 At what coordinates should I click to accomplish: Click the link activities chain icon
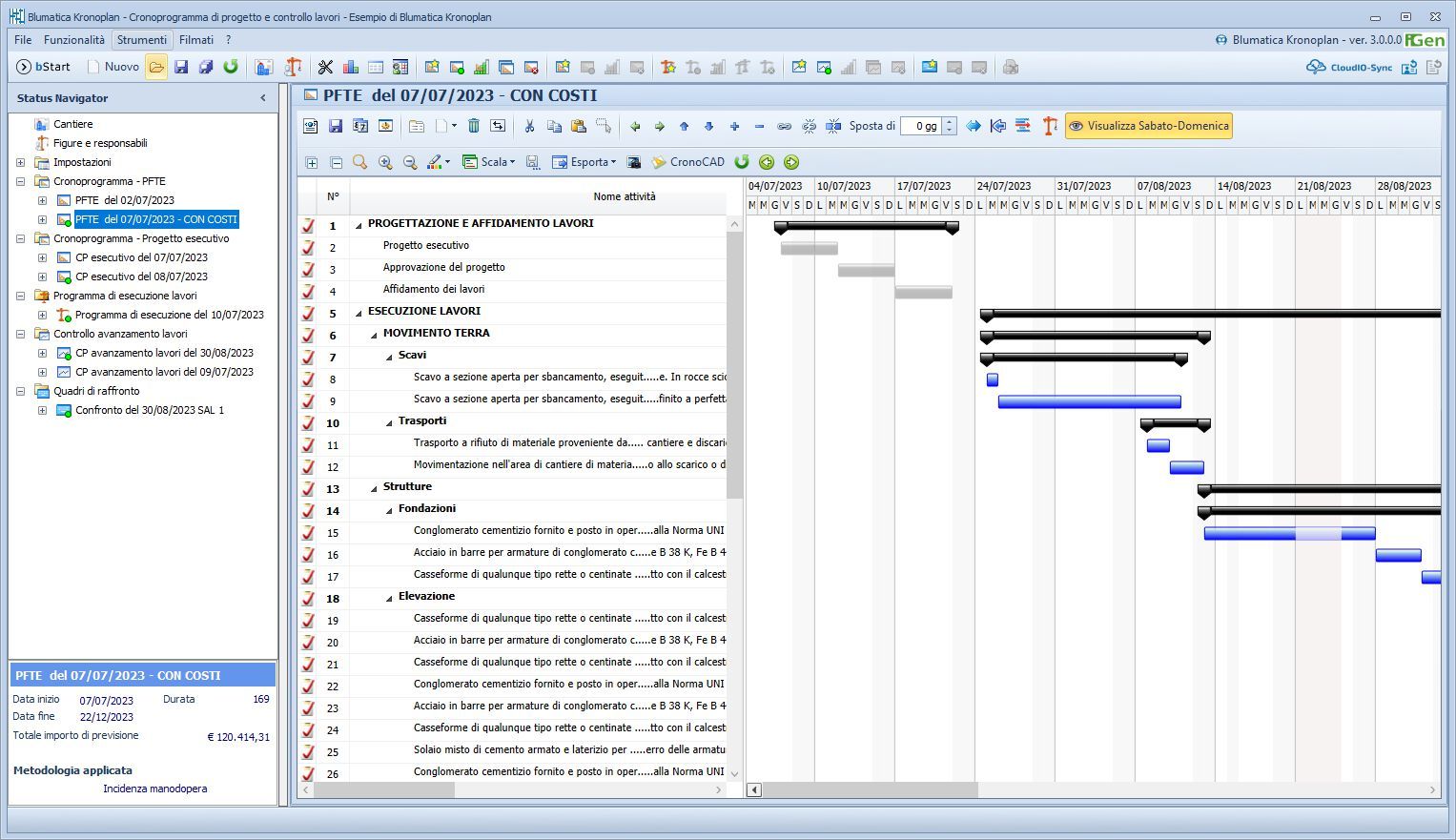[784, 126]
